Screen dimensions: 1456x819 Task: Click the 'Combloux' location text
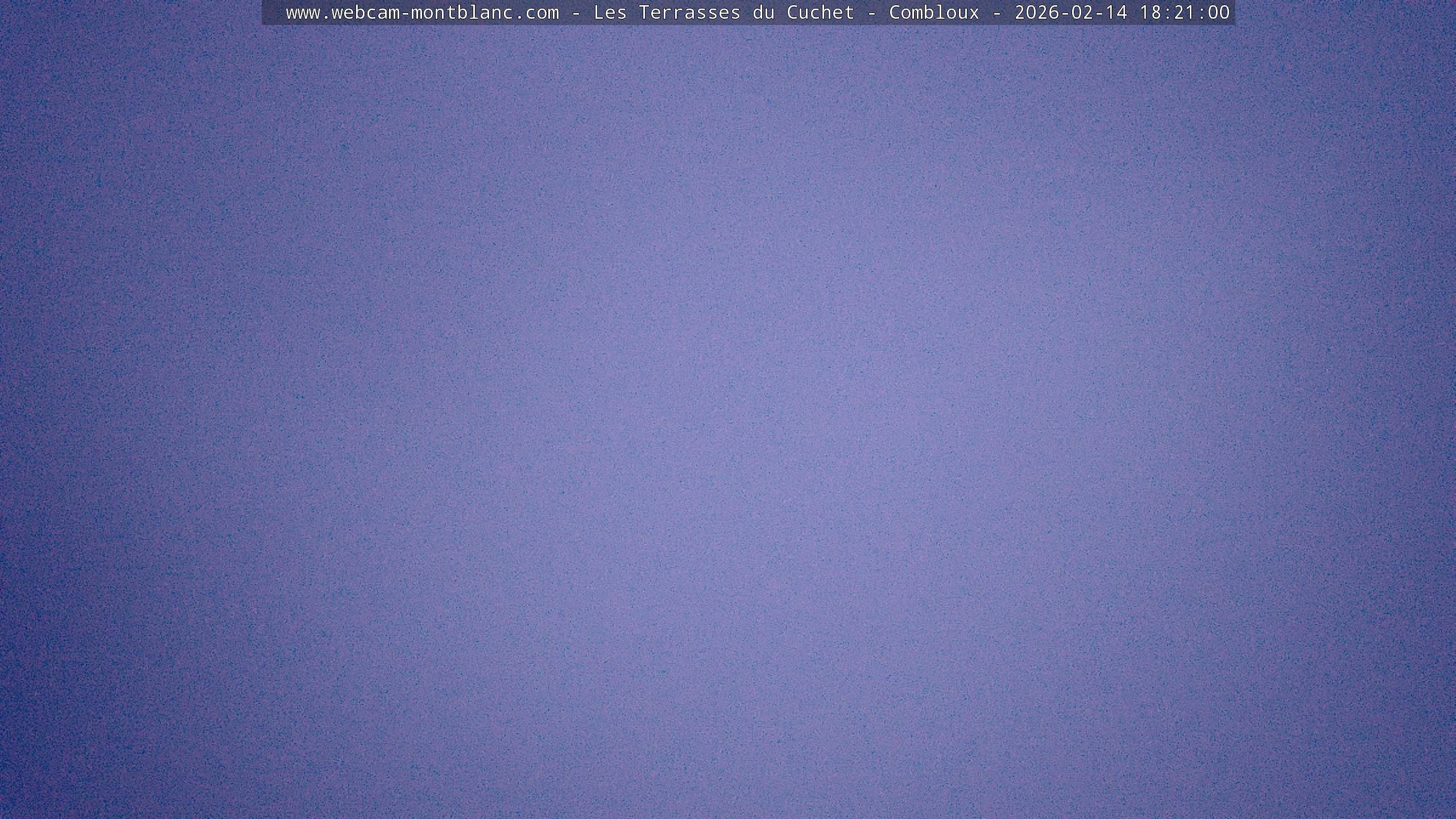[x=934, y=13]
